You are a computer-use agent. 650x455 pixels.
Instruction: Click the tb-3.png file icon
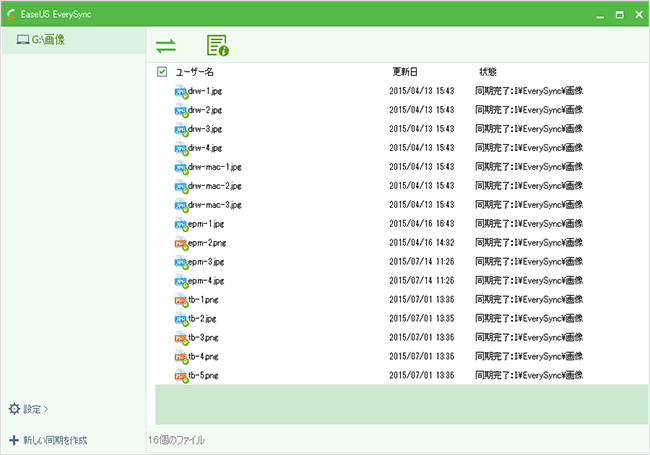(181, 339)
